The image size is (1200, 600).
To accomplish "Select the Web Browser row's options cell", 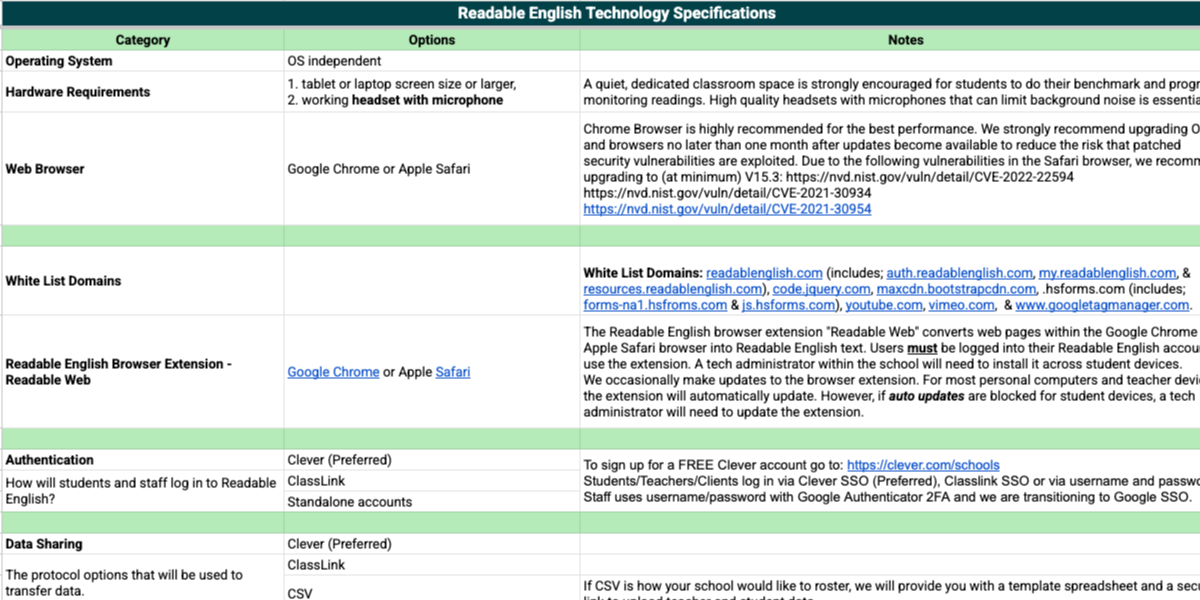I will point(432,169).
